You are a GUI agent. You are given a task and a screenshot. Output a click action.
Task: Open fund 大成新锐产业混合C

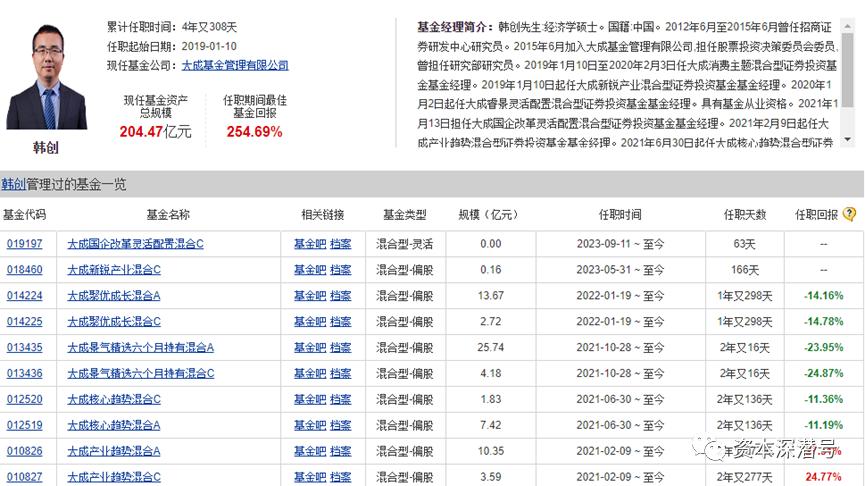click(114, 270)
